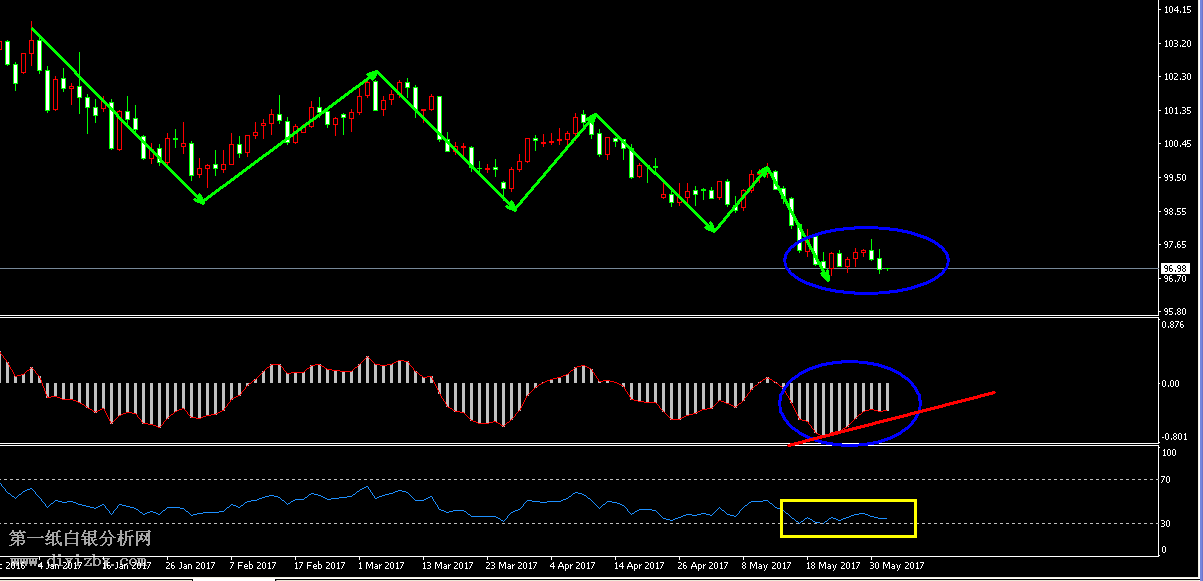
Task: Click the green arrowhead at the late-May low
Action: pyautogui.click(x=825, y=275)
